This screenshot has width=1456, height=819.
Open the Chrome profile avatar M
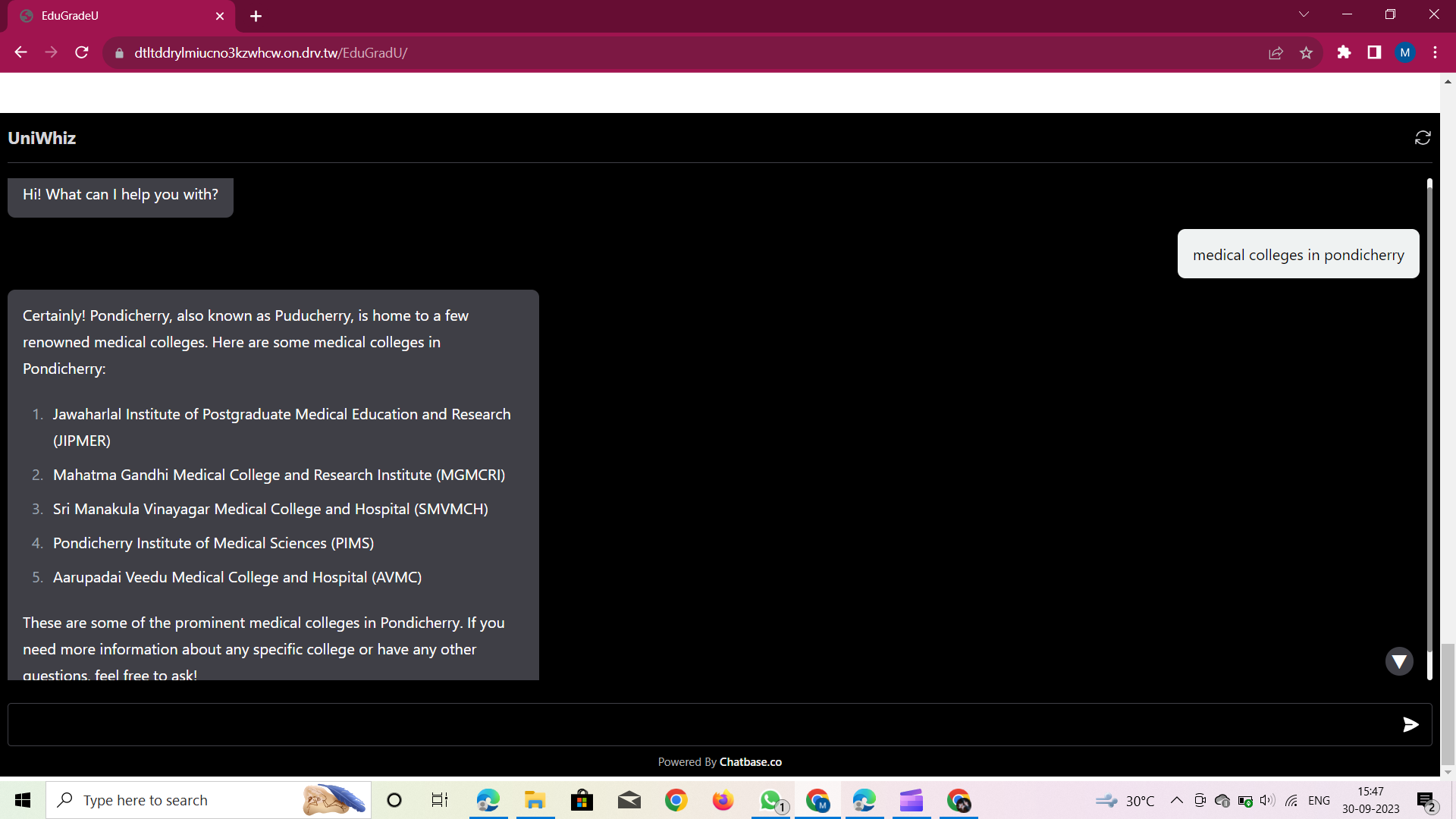point(1404,52)
